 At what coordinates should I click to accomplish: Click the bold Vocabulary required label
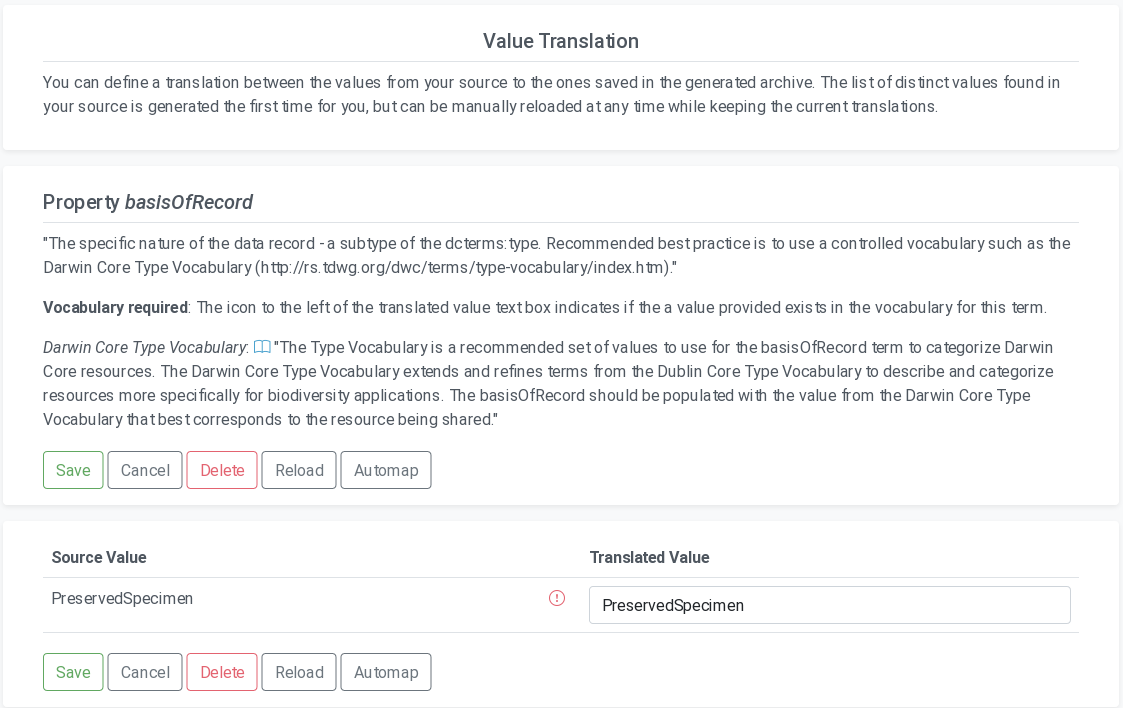[x=115, y=308]
